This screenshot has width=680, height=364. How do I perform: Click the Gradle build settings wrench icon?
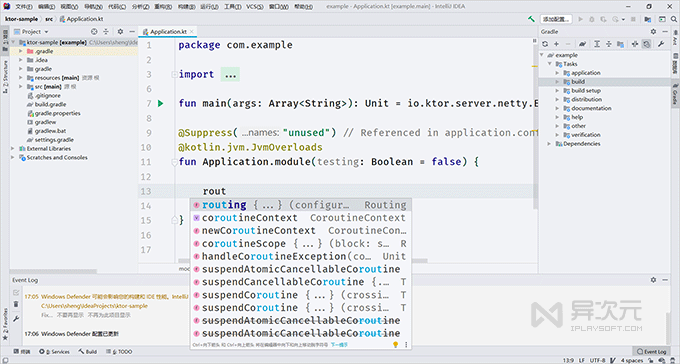pos(661,44)
